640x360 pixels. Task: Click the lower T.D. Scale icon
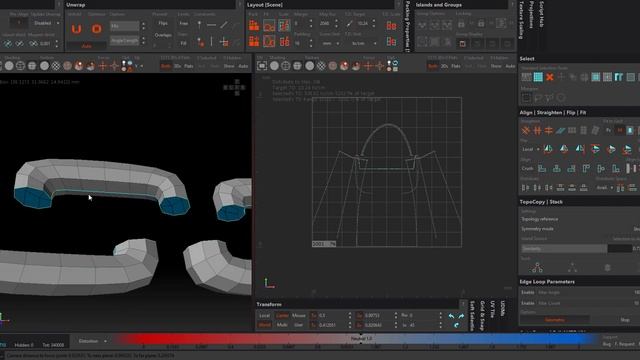(391, 41)
